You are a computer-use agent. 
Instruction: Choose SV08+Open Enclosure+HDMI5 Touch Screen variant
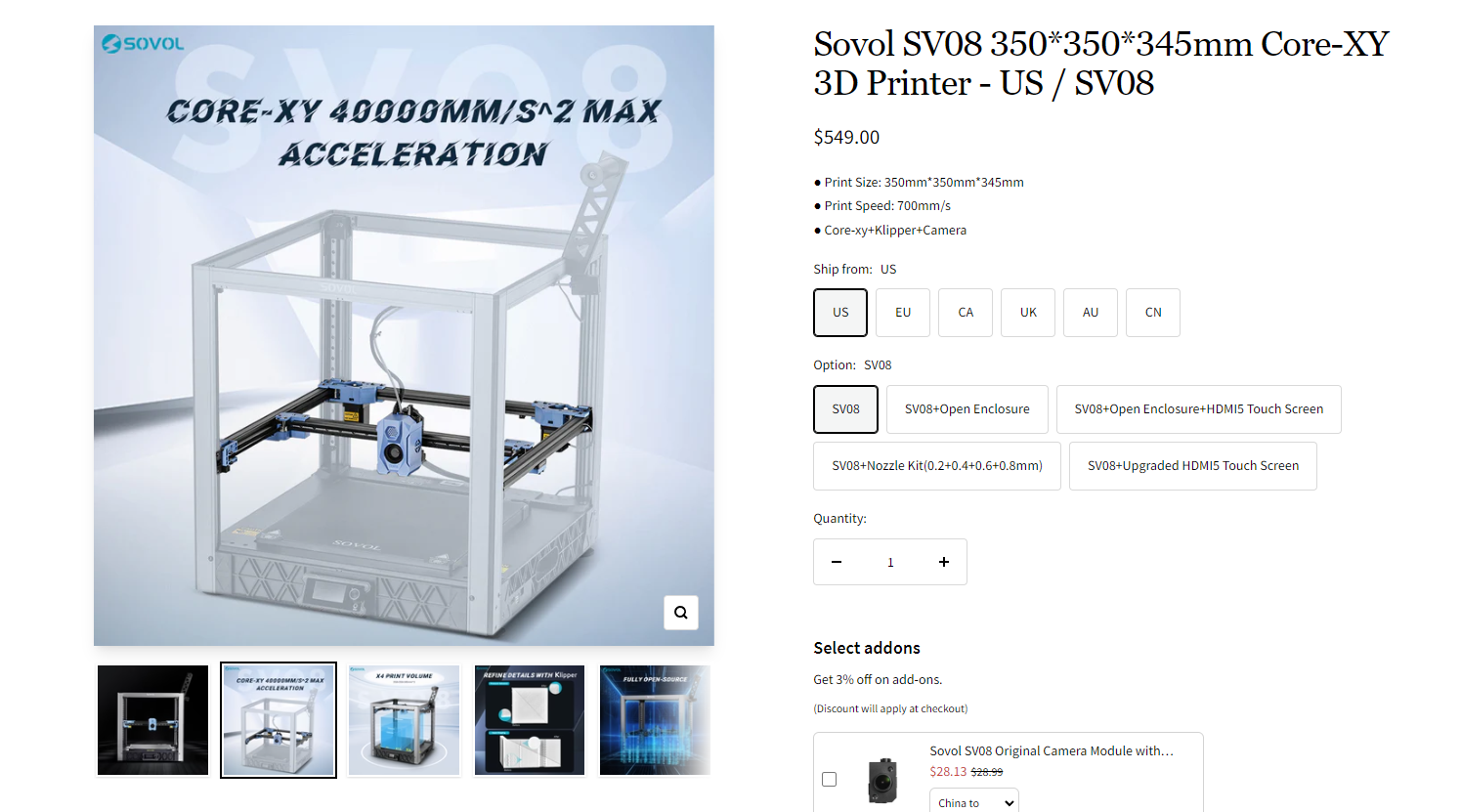pyautogui.click(x=1199, y=409)
